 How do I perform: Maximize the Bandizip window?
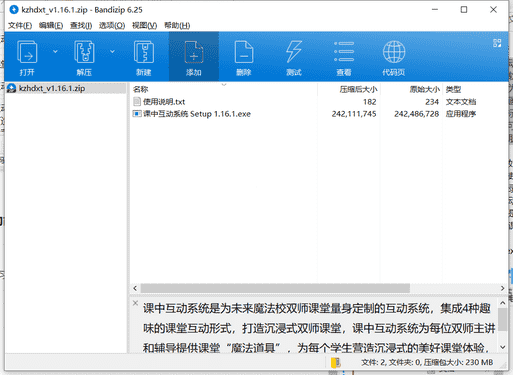pos(464,10)
